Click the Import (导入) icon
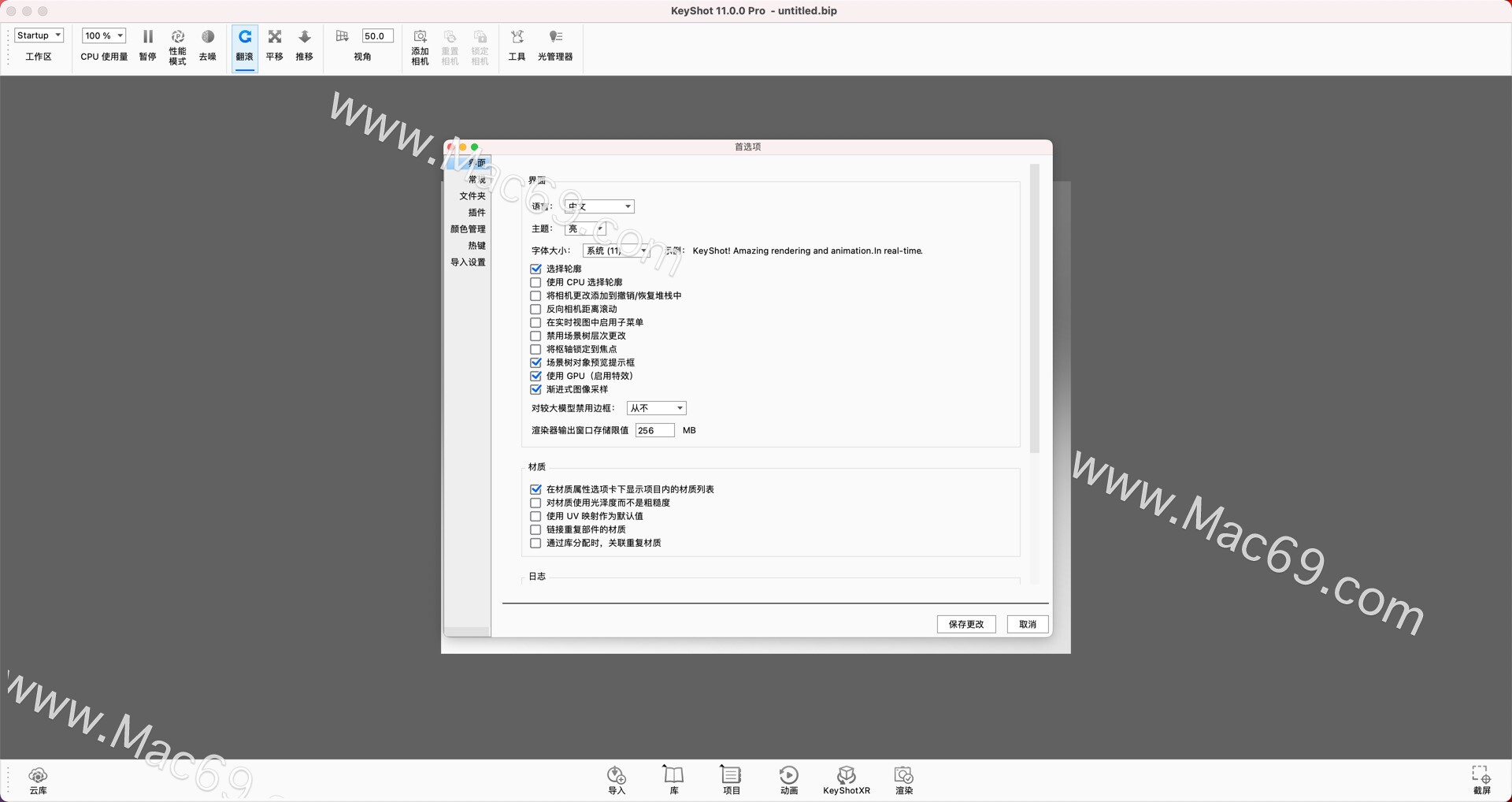Viewport: 1512px width, 802px height. pos(617,775)
